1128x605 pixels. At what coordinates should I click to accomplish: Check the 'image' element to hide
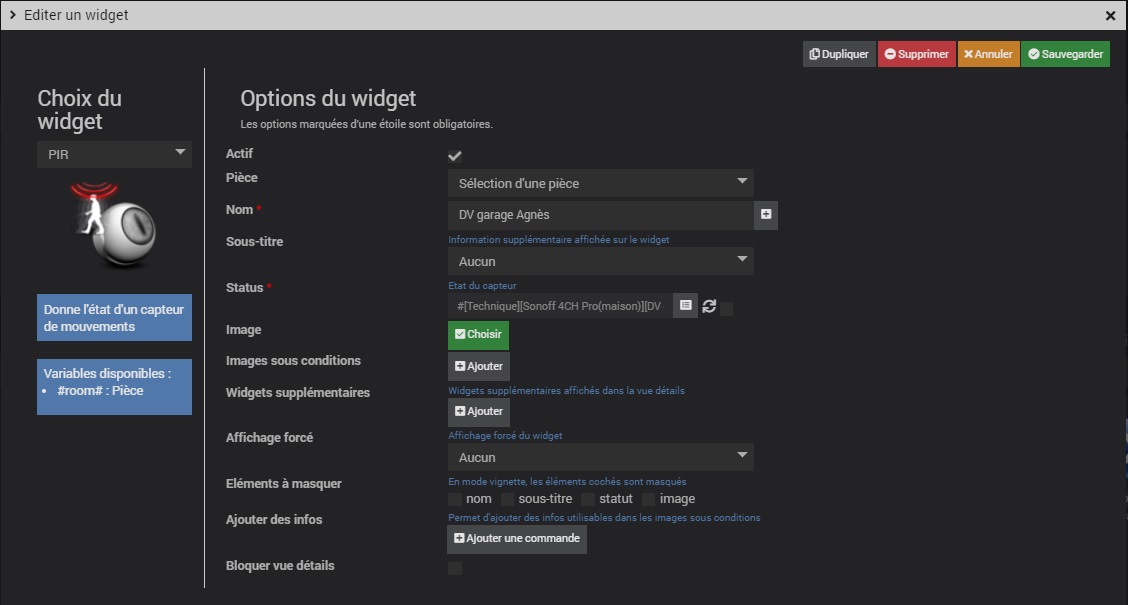click(x=649, y=499)
